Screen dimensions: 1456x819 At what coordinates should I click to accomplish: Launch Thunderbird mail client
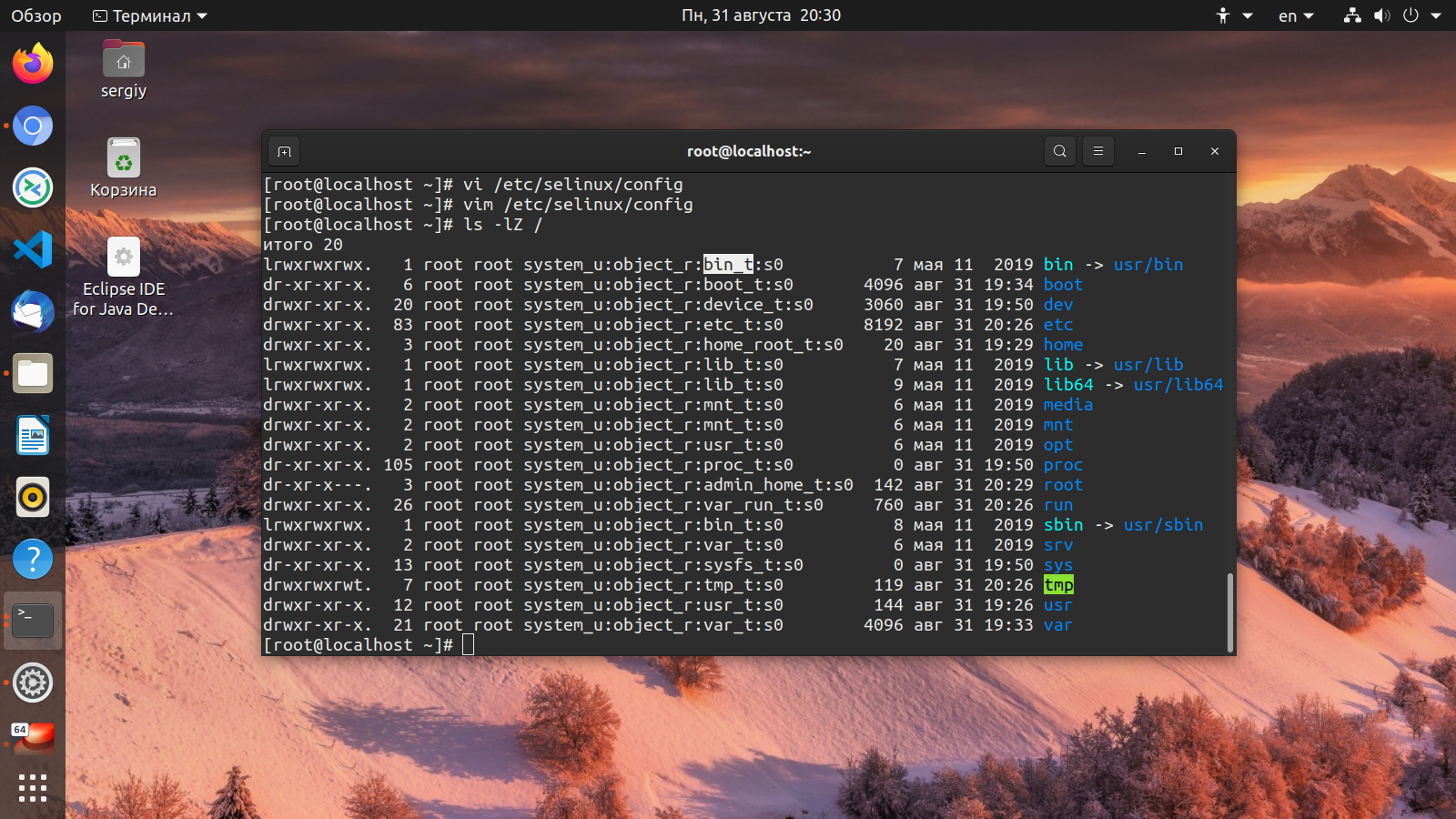[33, 311]
